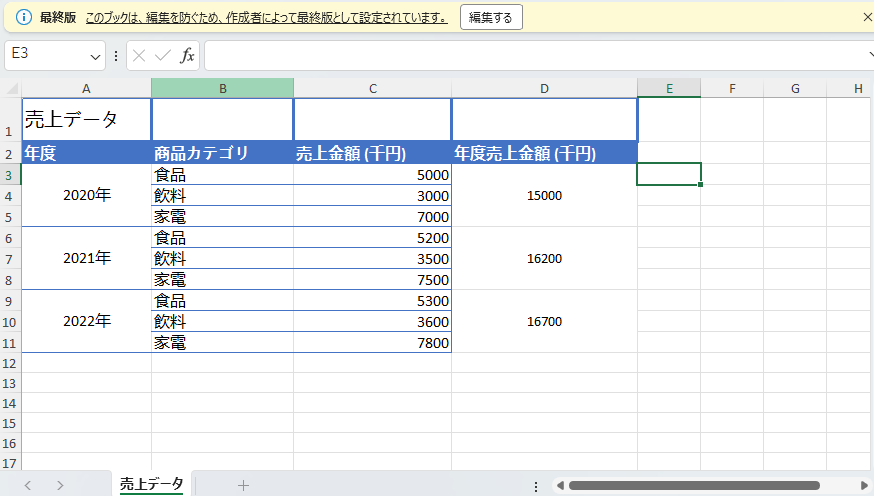Click the 売上データ title cell
Image resolution: width=874 pixels, height=496 pixels.
point(86,119)
